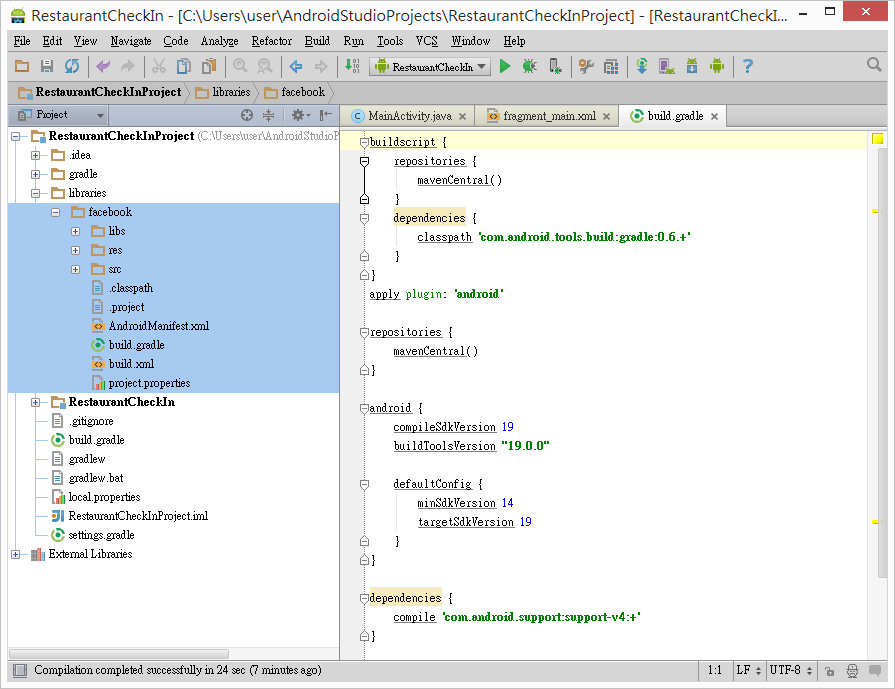The image size is (895, 689).
Task: Toggle tool windows button at bottom-left corner
Action: click(18, 670)
